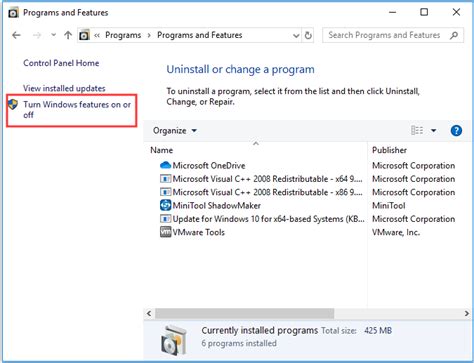The height and width of the screenshot is (363, 474).
Task: Select the Programs breadcrumb
Action: (123, 35)
